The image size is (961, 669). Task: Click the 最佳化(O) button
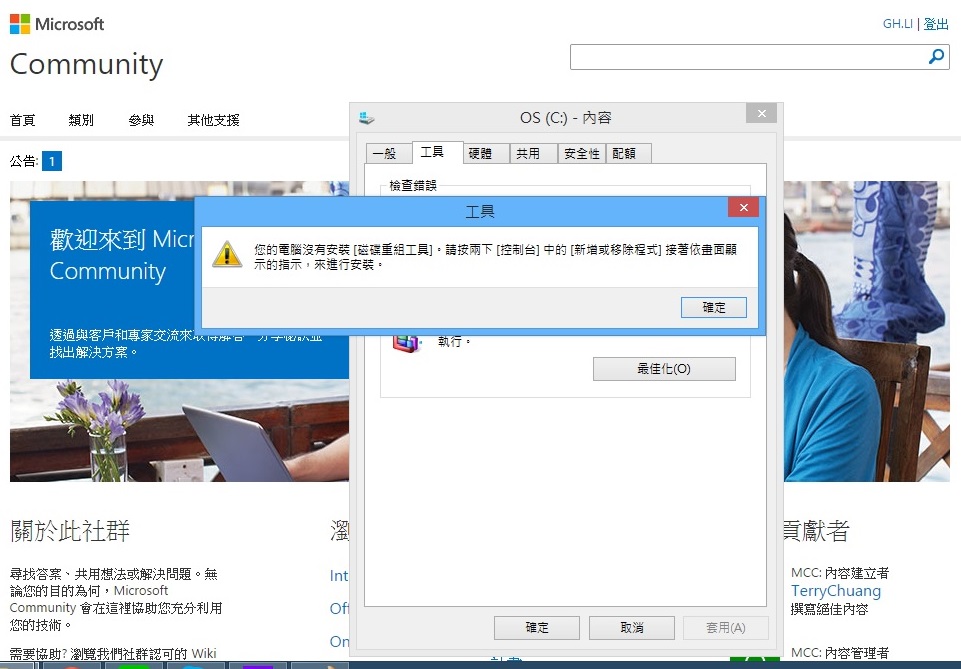[x=664, y=369]
